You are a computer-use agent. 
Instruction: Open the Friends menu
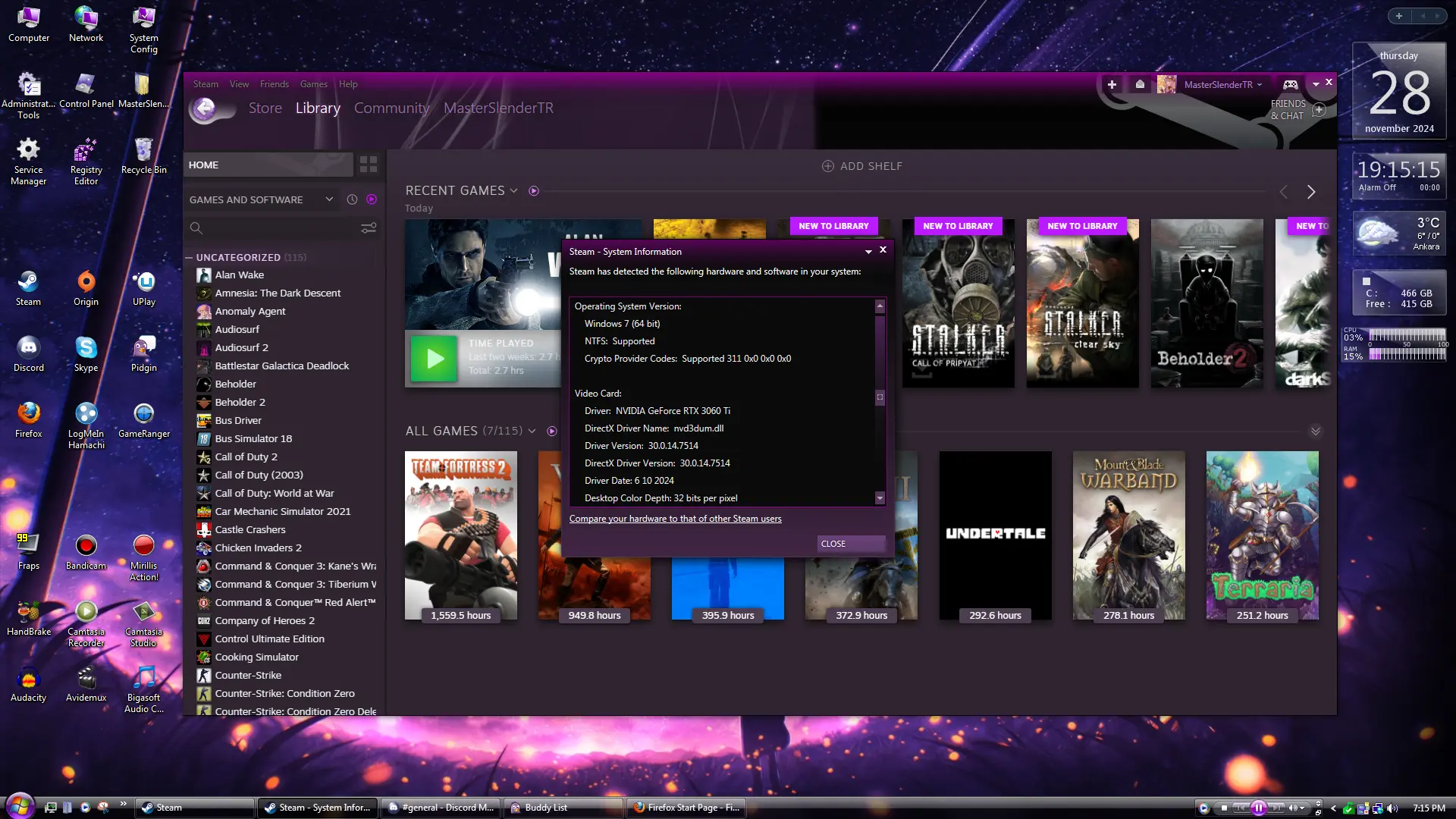coord(275,84)
